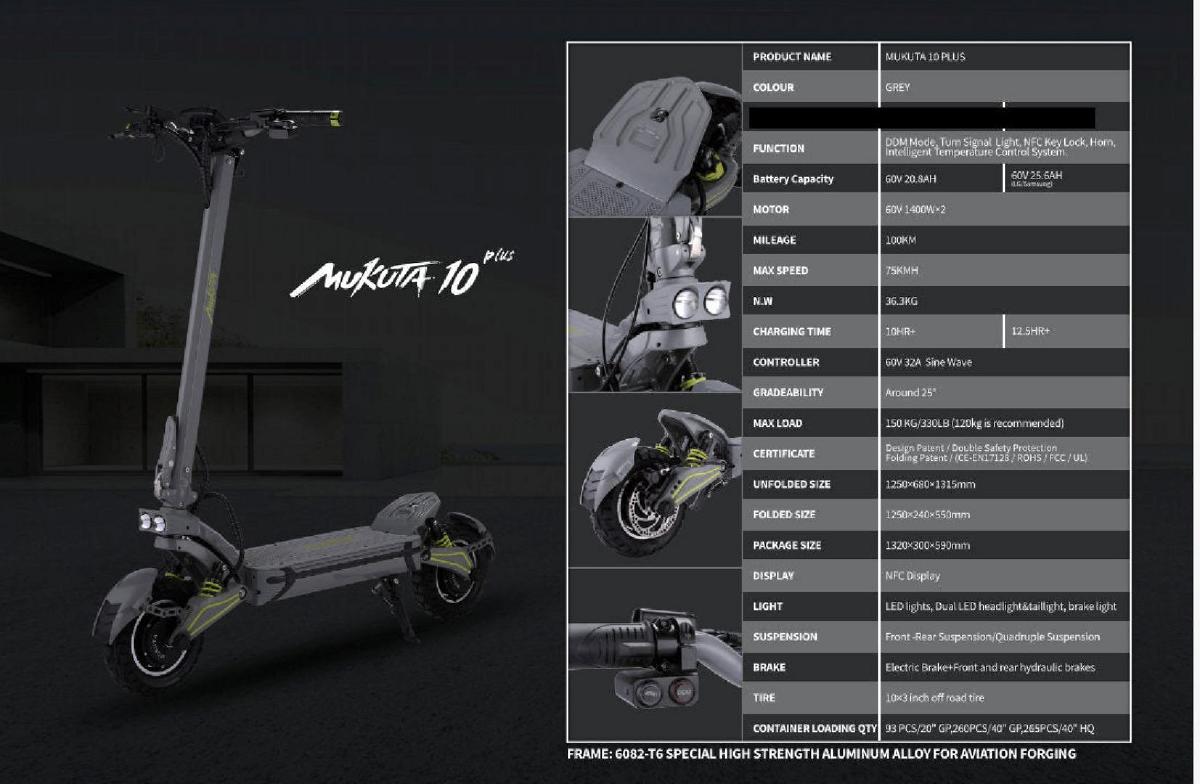Click the Mukuta 10 Plus logo text
The image size is (1200, 784).
(402, 272)
